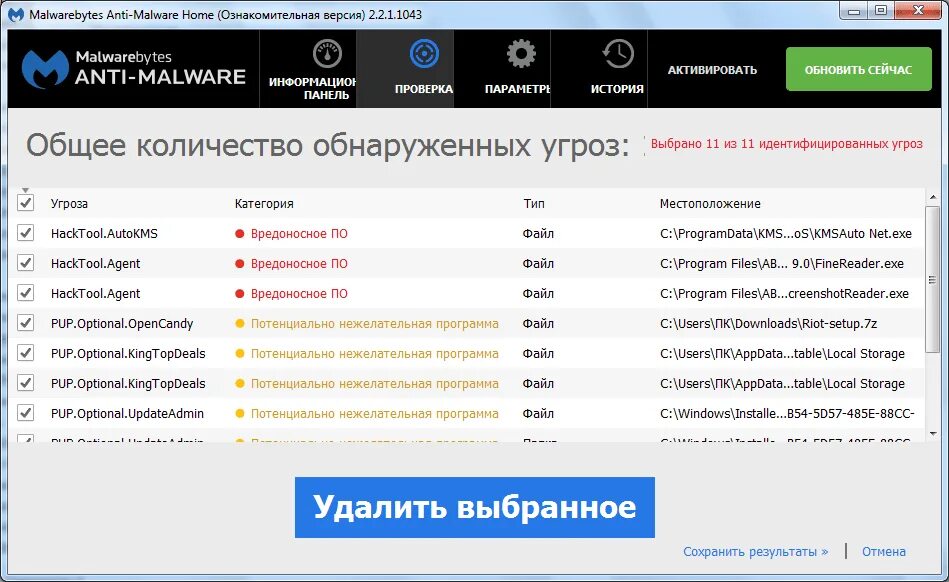The width and height of the screenshot is (949, 582).
Task: Open the Information Panel dashboard gauge icon
Action: tap(327, 54)
